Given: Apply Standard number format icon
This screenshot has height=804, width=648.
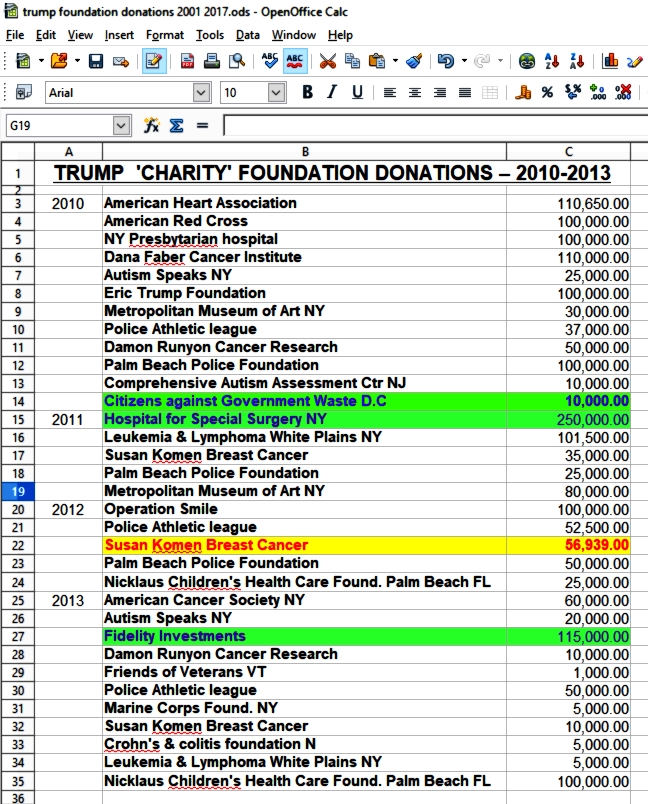Looking at the screenshot, I should click(x=573, y=92).
